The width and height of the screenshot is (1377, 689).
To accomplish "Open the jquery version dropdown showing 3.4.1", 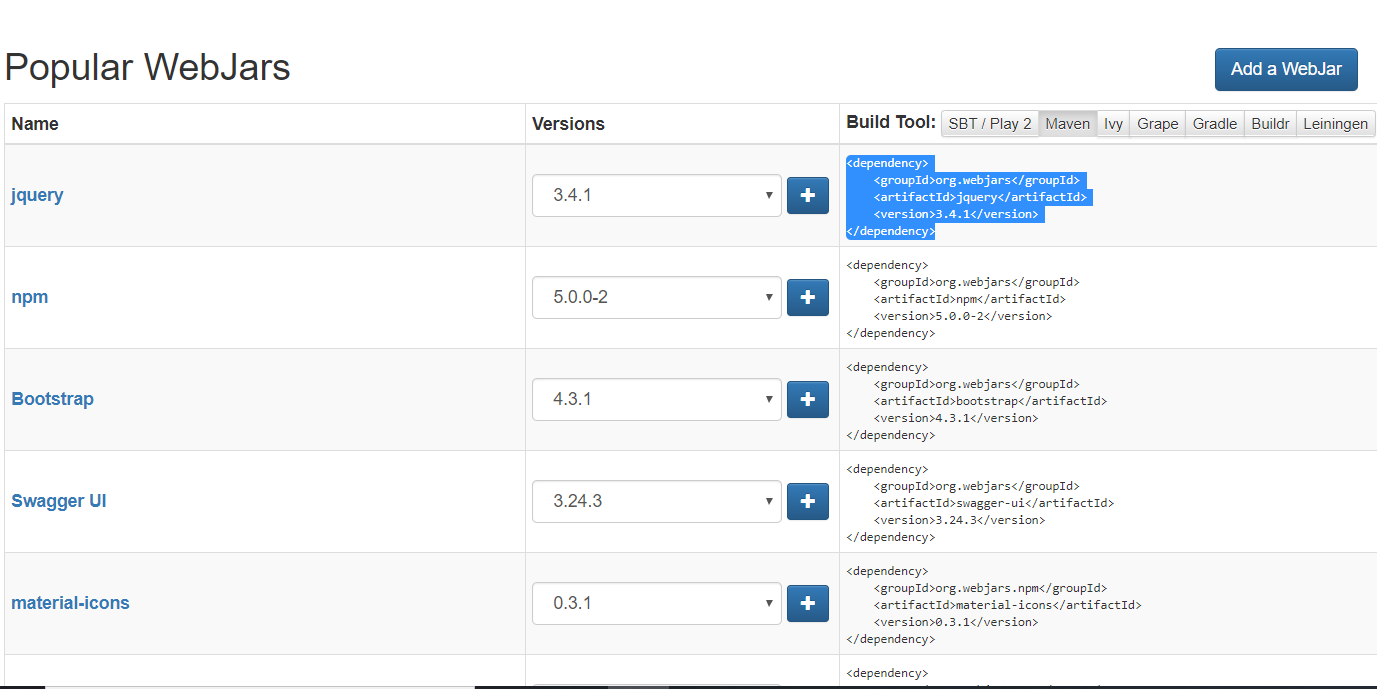I will 657,195.
